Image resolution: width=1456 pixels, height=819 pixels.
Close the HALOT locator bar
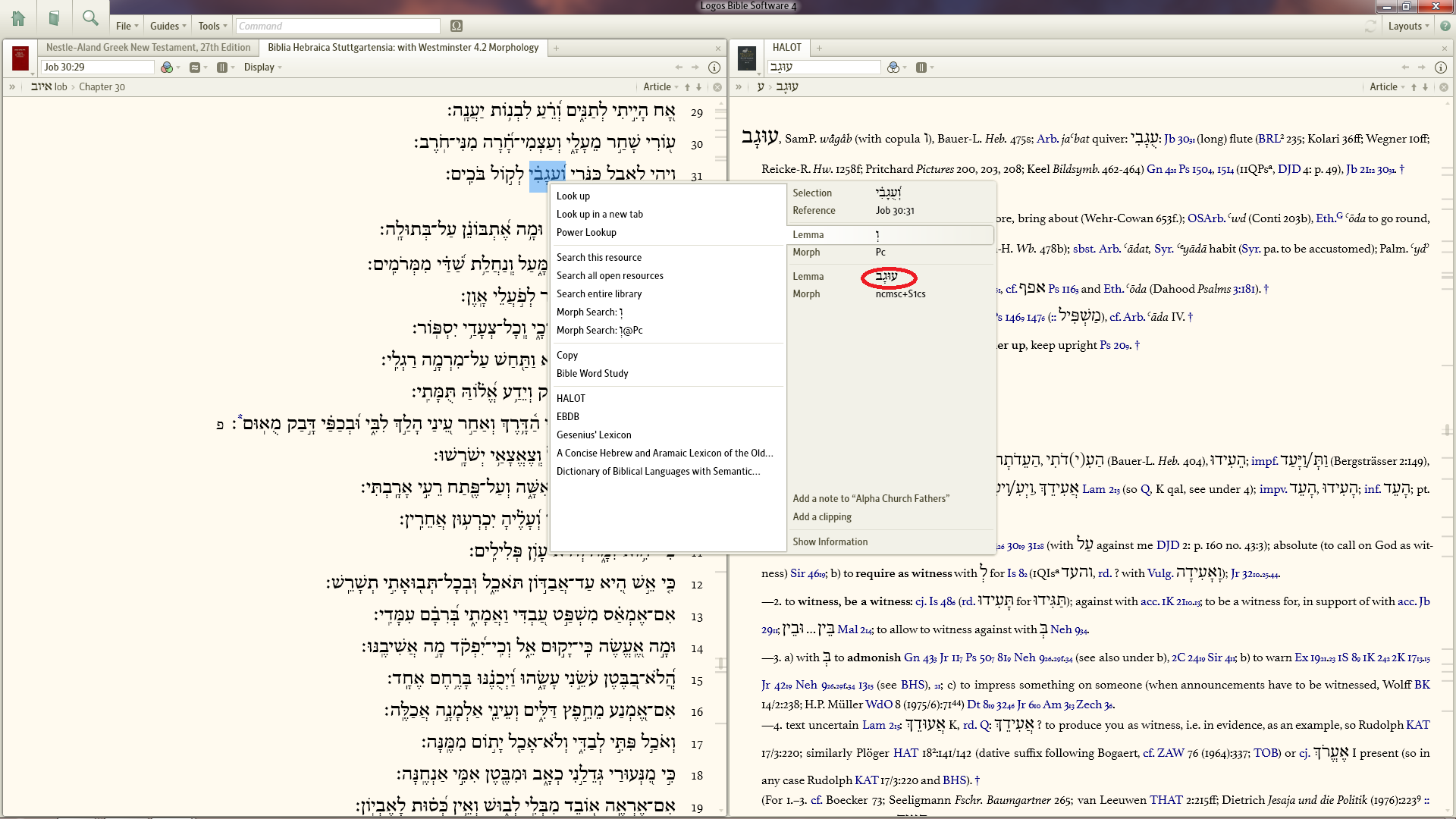1444,87
